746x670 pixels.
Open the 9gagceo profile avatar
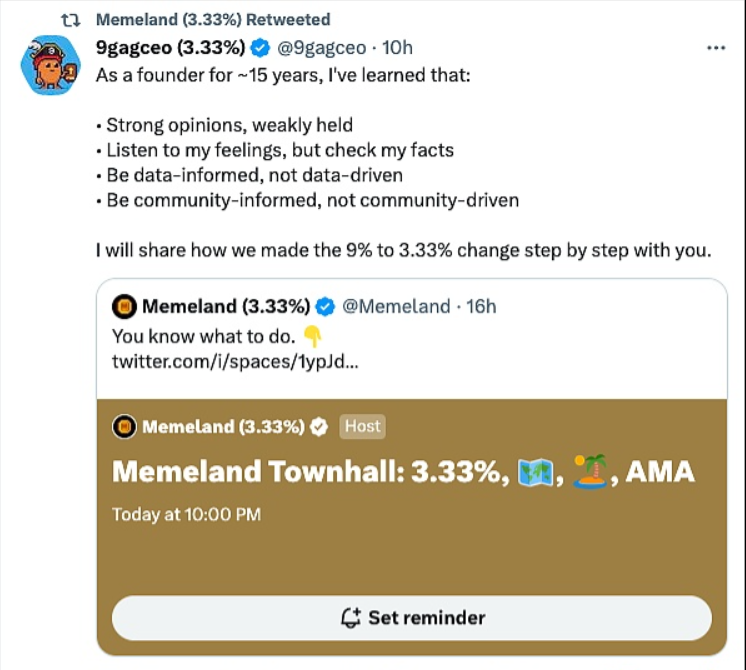tap(50, 65)
